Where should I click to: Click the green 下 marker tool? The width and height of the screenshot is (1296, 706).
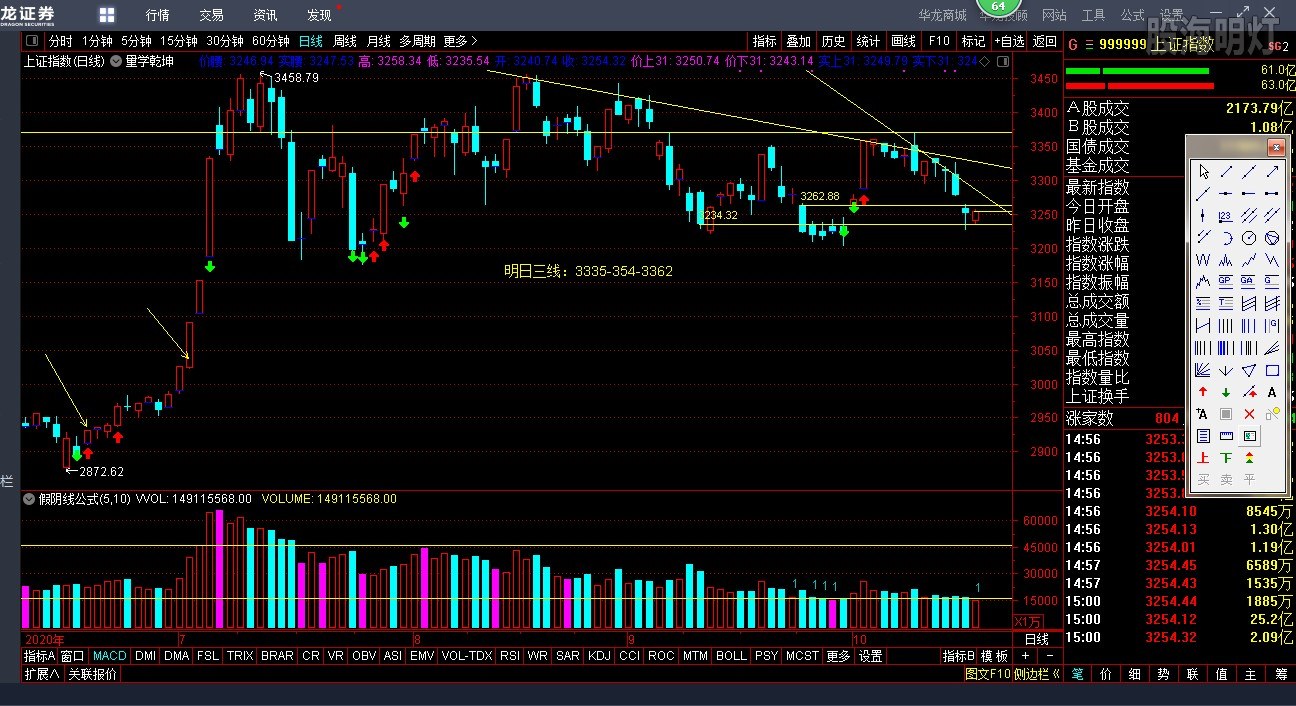click(1226, 458)
